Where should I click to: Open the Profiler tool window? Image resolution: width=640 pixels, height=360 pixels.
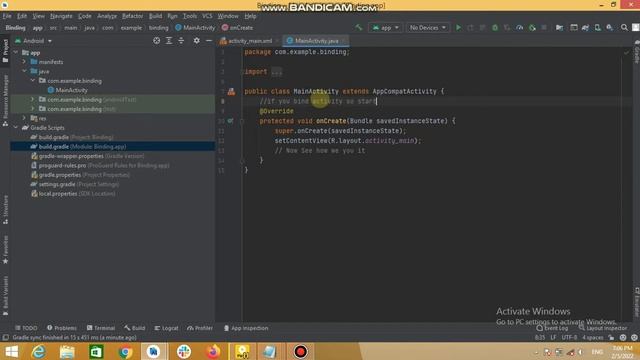click(200, 328)
